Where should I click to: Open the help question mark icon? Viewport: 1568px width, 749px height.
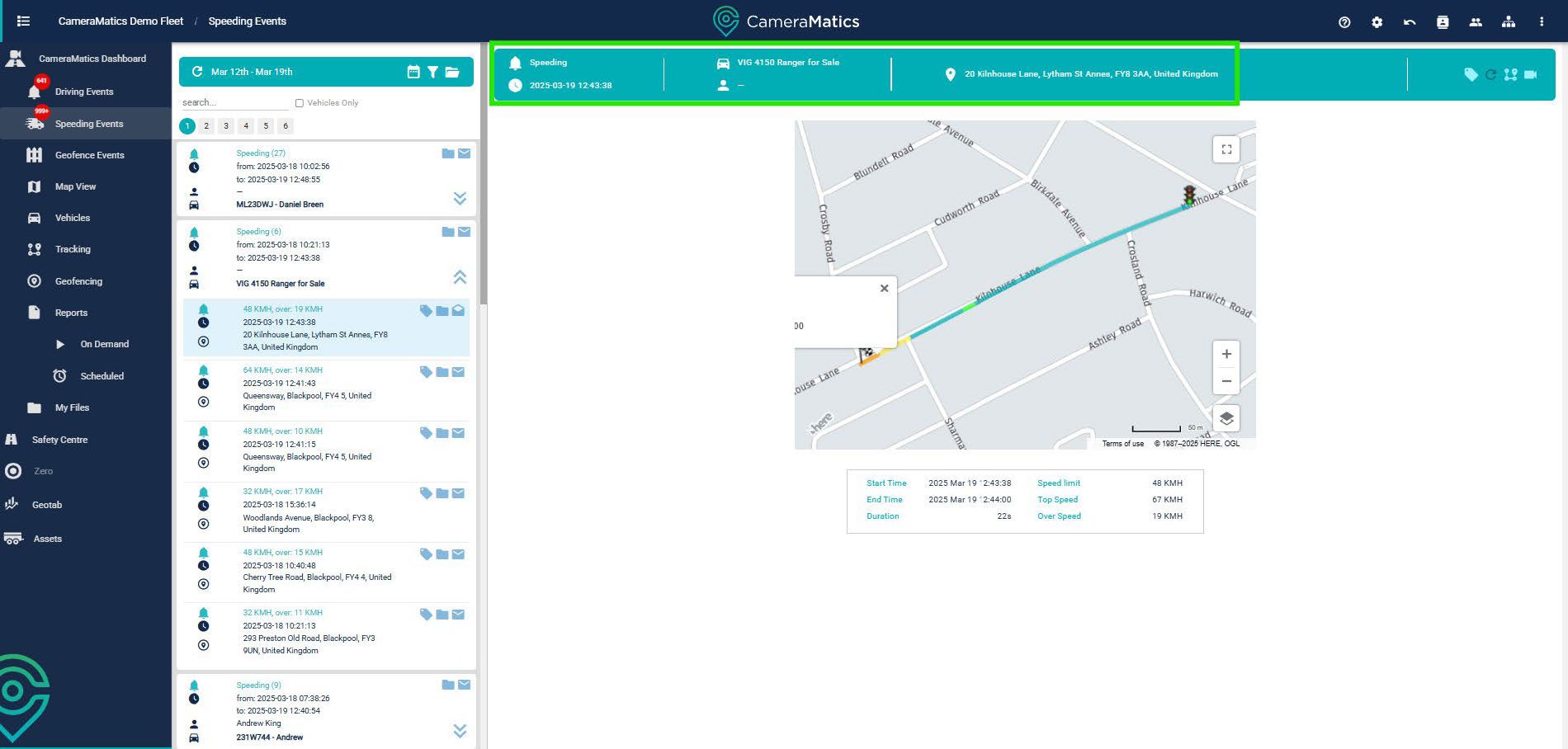(1344, 22)
